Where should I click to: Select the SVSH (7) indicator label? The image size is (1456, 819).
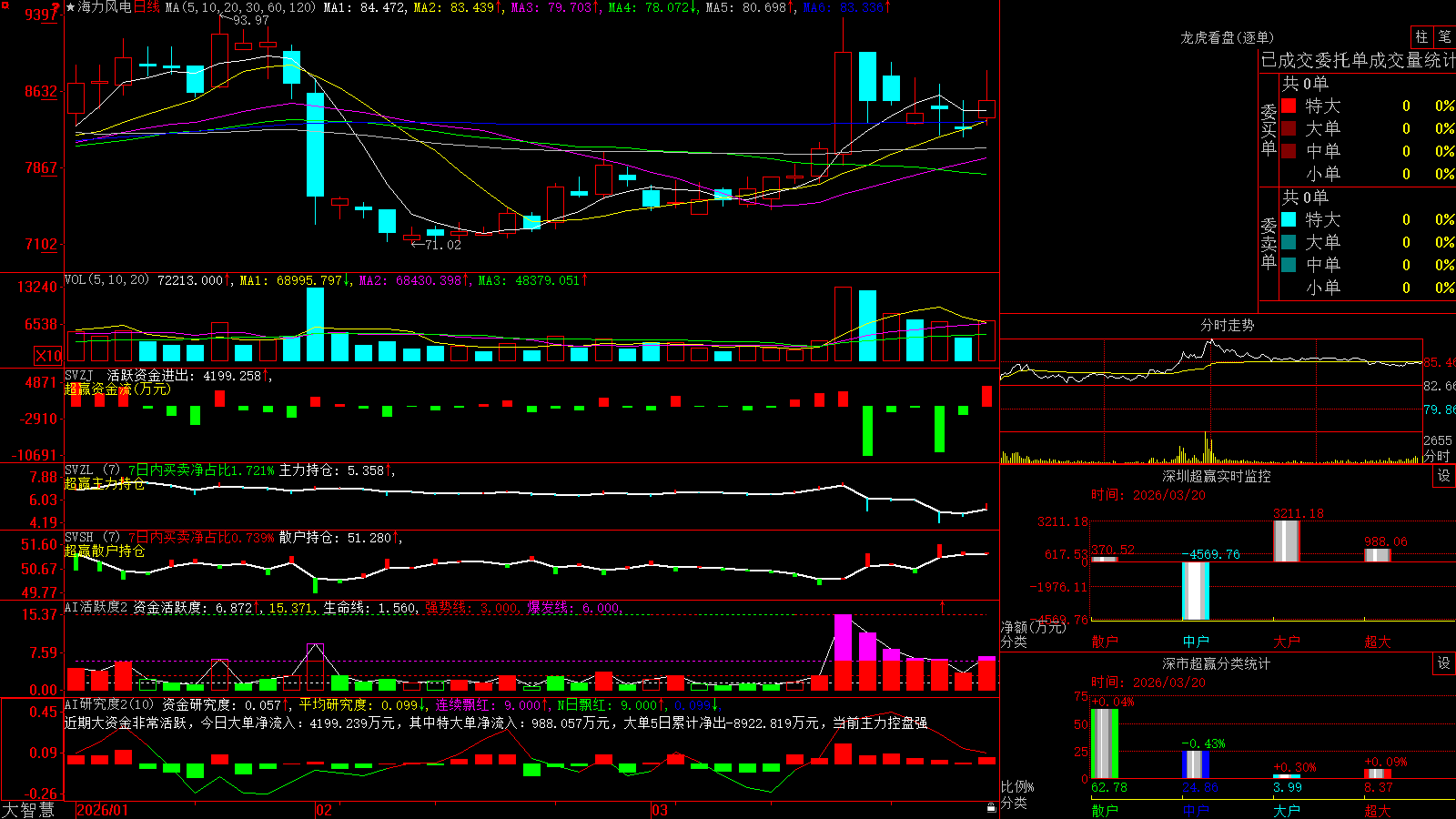(92, 538)
